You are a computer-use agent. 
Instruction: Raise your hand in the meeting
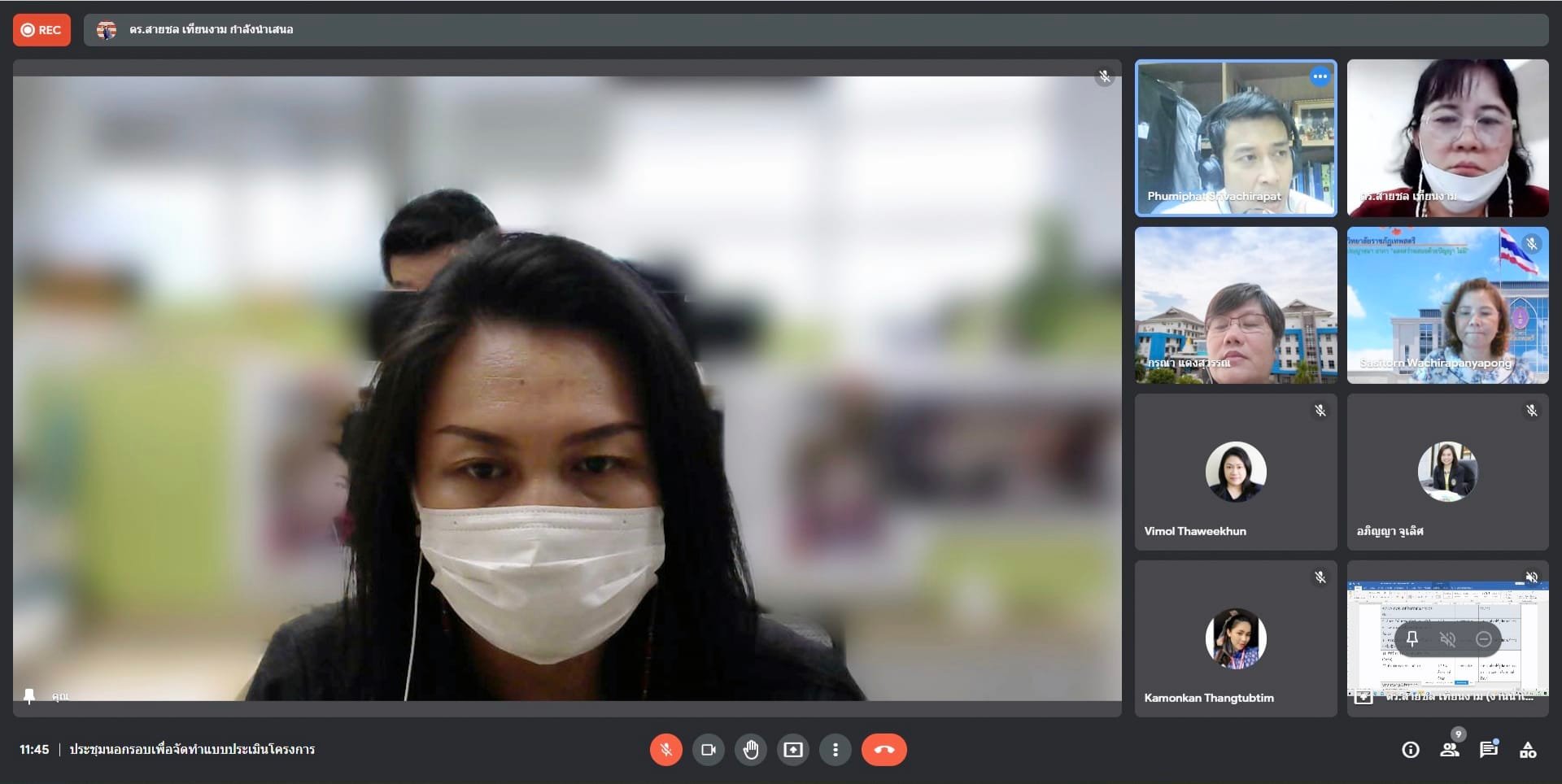pos(751,750)
